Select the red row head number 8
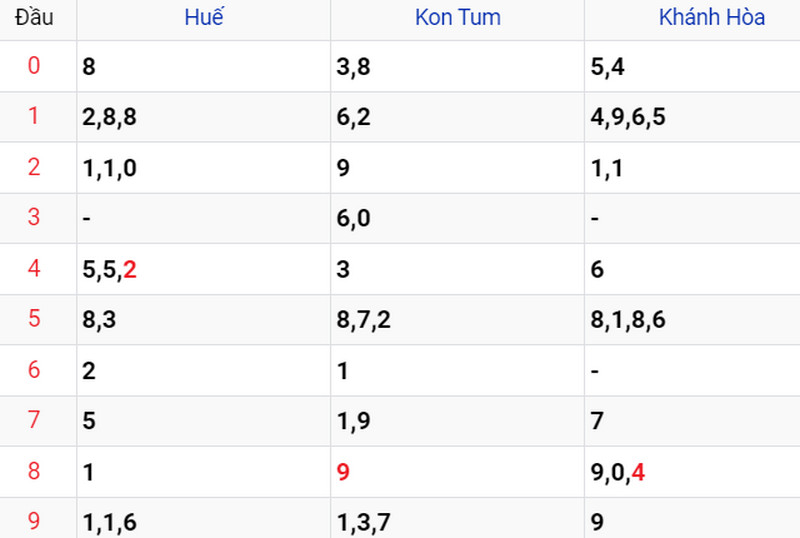Viewport: 800px width, 538px height. [34, 471]
